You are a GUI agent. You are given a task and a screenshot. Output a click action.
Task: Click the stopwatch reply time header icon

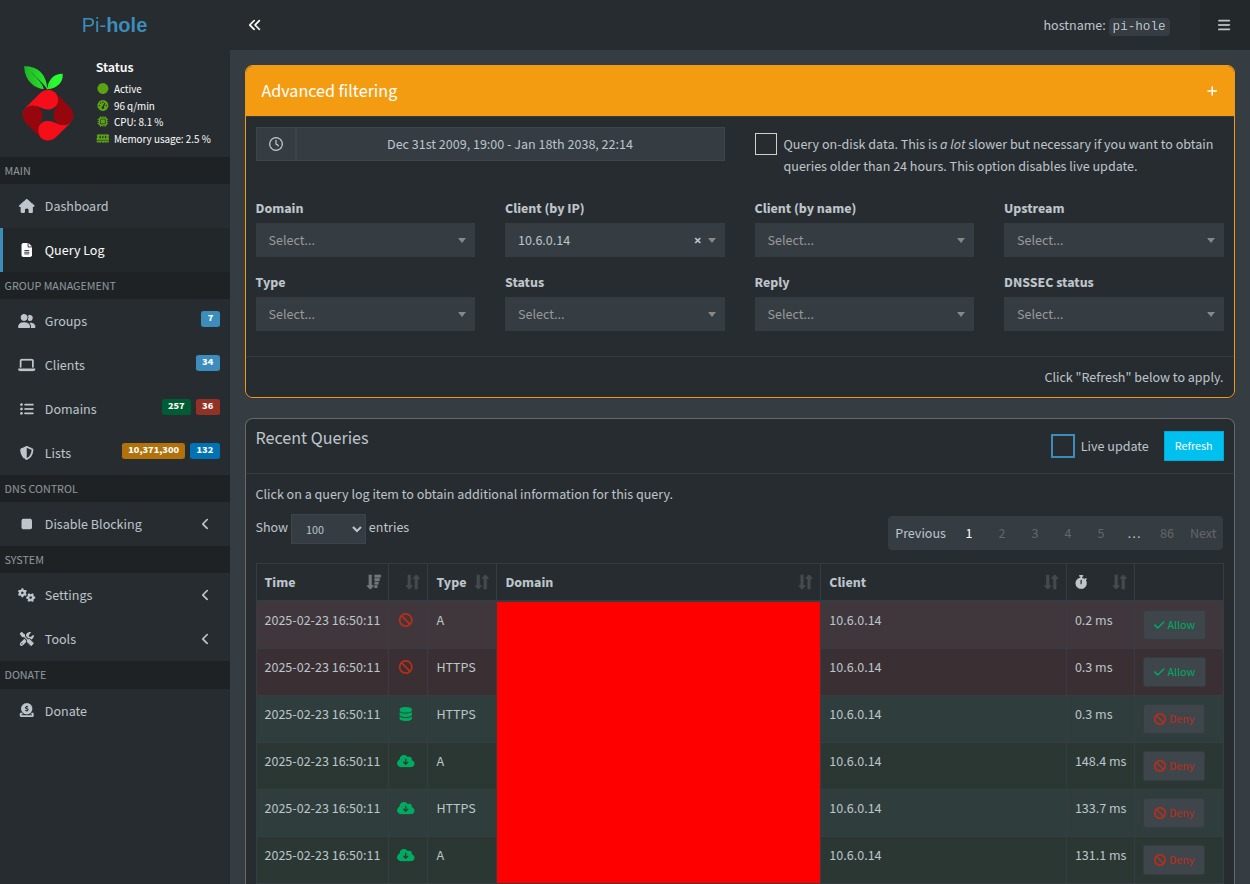(1082, 582)
